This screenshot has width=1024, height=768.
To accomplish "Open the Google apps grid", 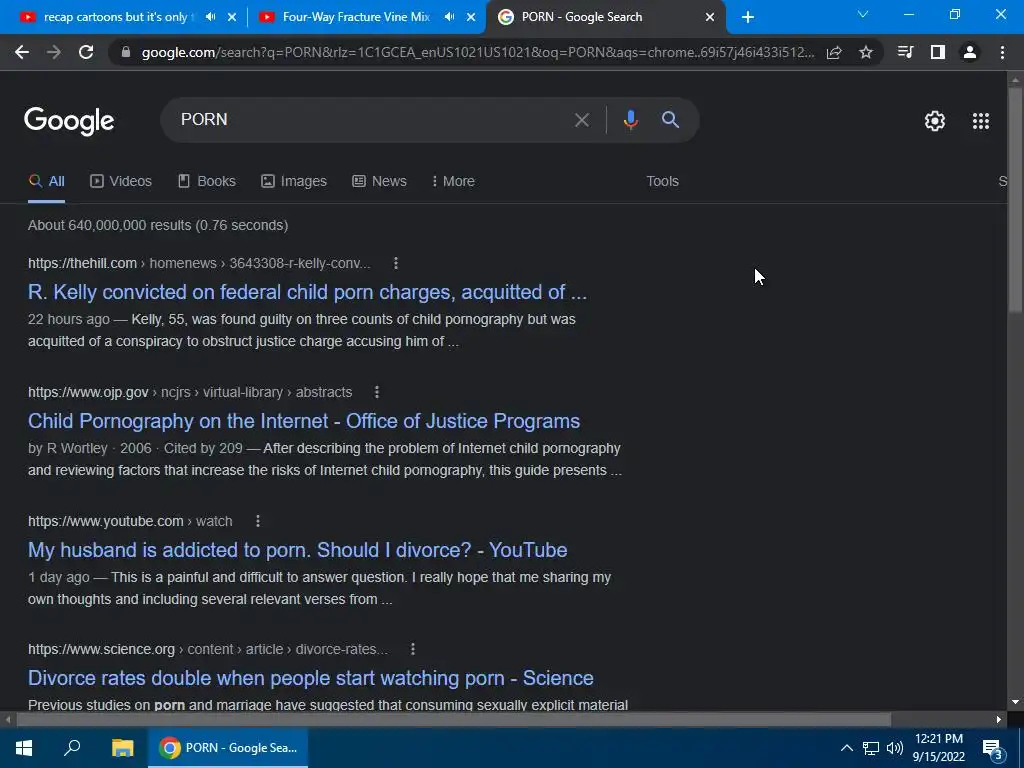I will pos(981,121).
